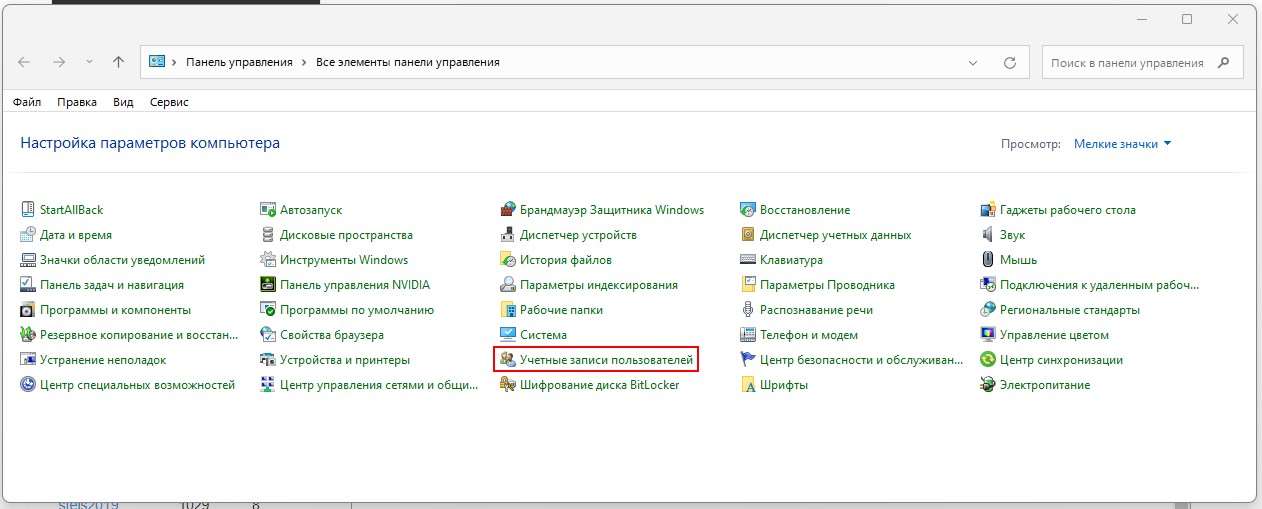
Task: Open Программы по умолчанию link
Action: (357, 310)
